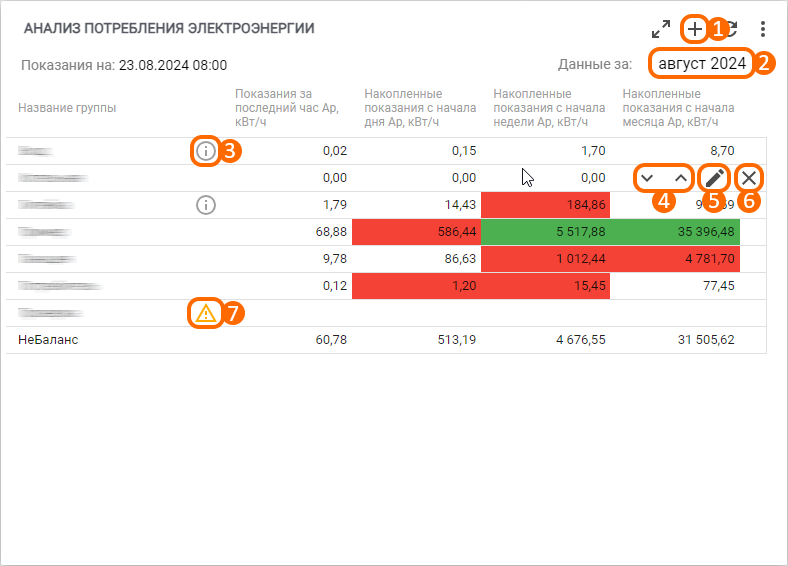The image size is (788, 566).
Task: Add a new group with plus icon
Action: coord(695,29)
